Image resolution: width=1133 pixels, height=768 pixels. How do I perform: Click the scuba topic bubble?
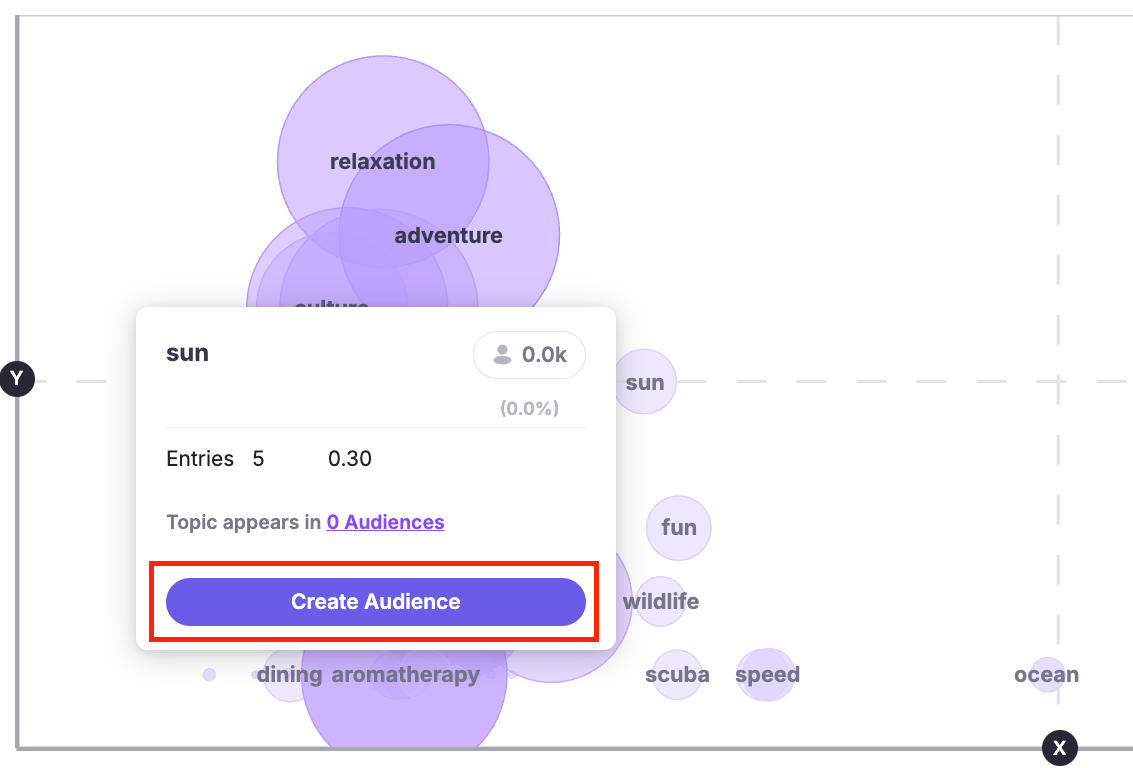[x=677, y=675]
